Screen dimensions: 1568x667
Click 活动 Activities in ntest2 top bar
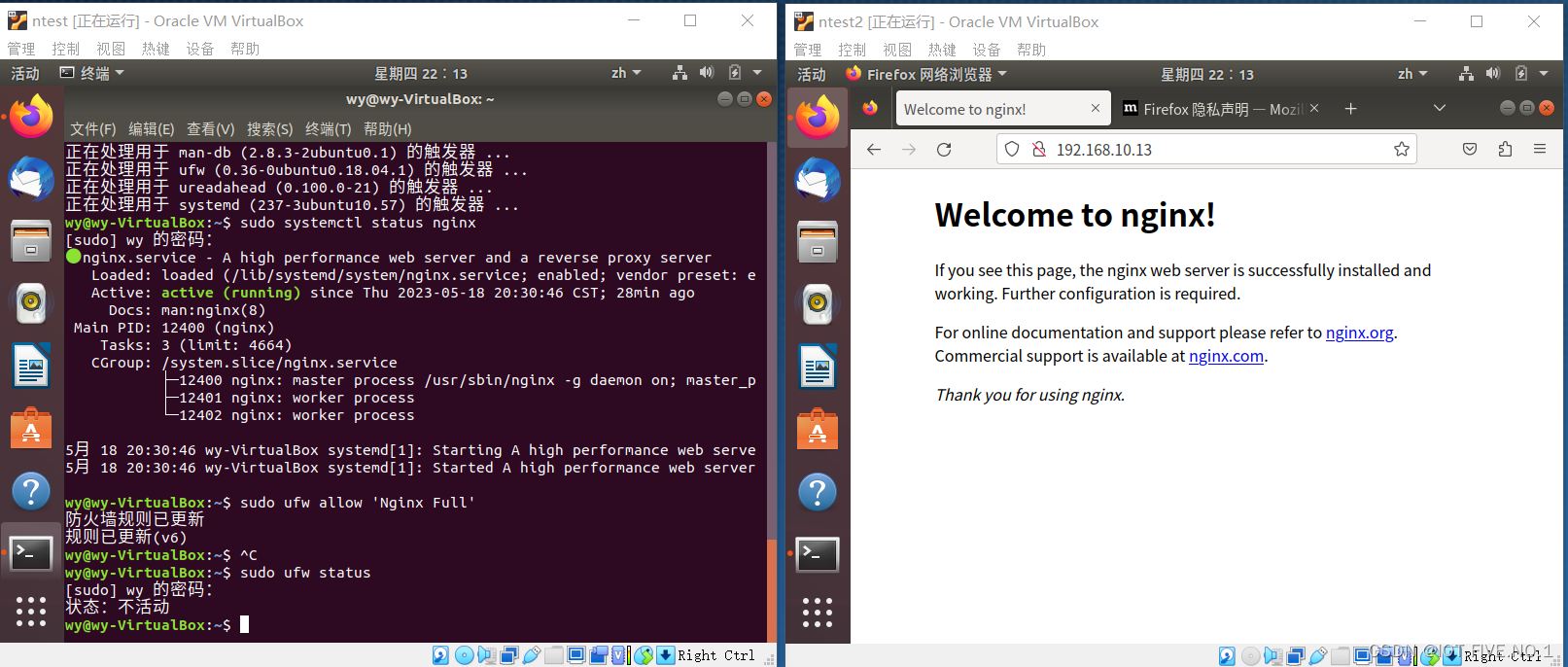812,74
